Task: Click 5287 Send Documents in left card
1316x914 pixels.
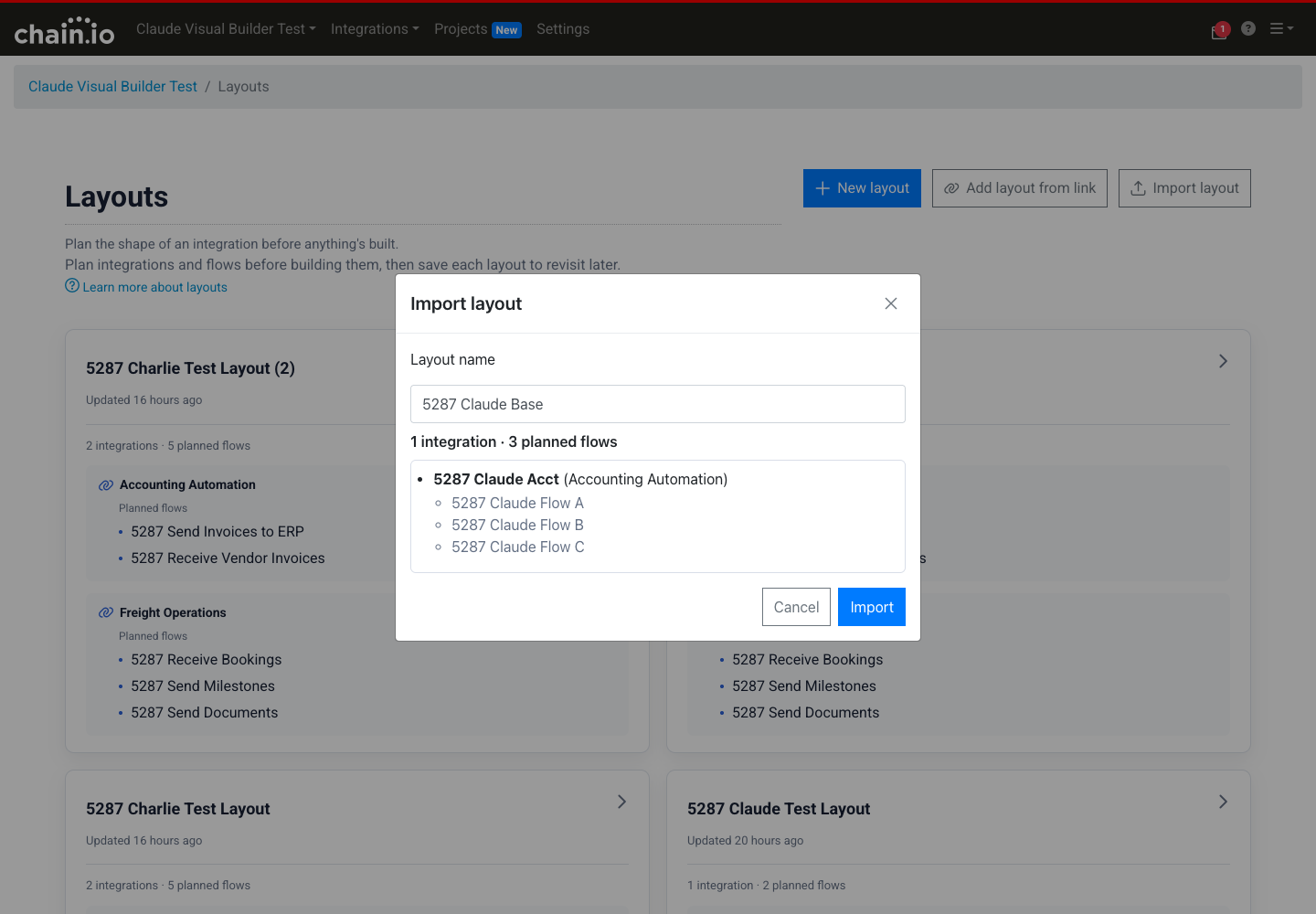Action: click(204, 713)
